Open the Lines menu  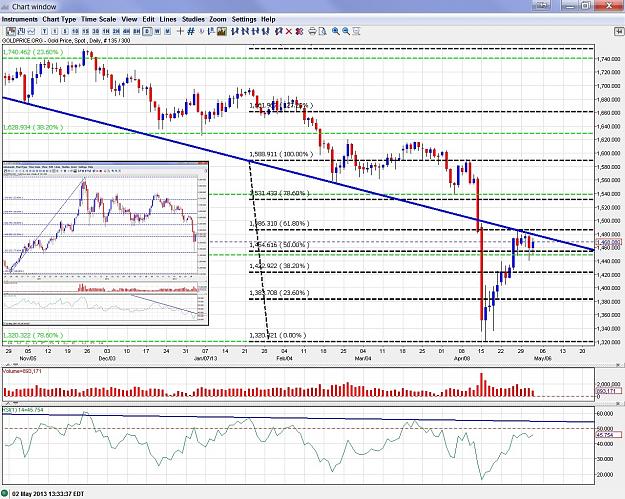[x=168, y=19]
